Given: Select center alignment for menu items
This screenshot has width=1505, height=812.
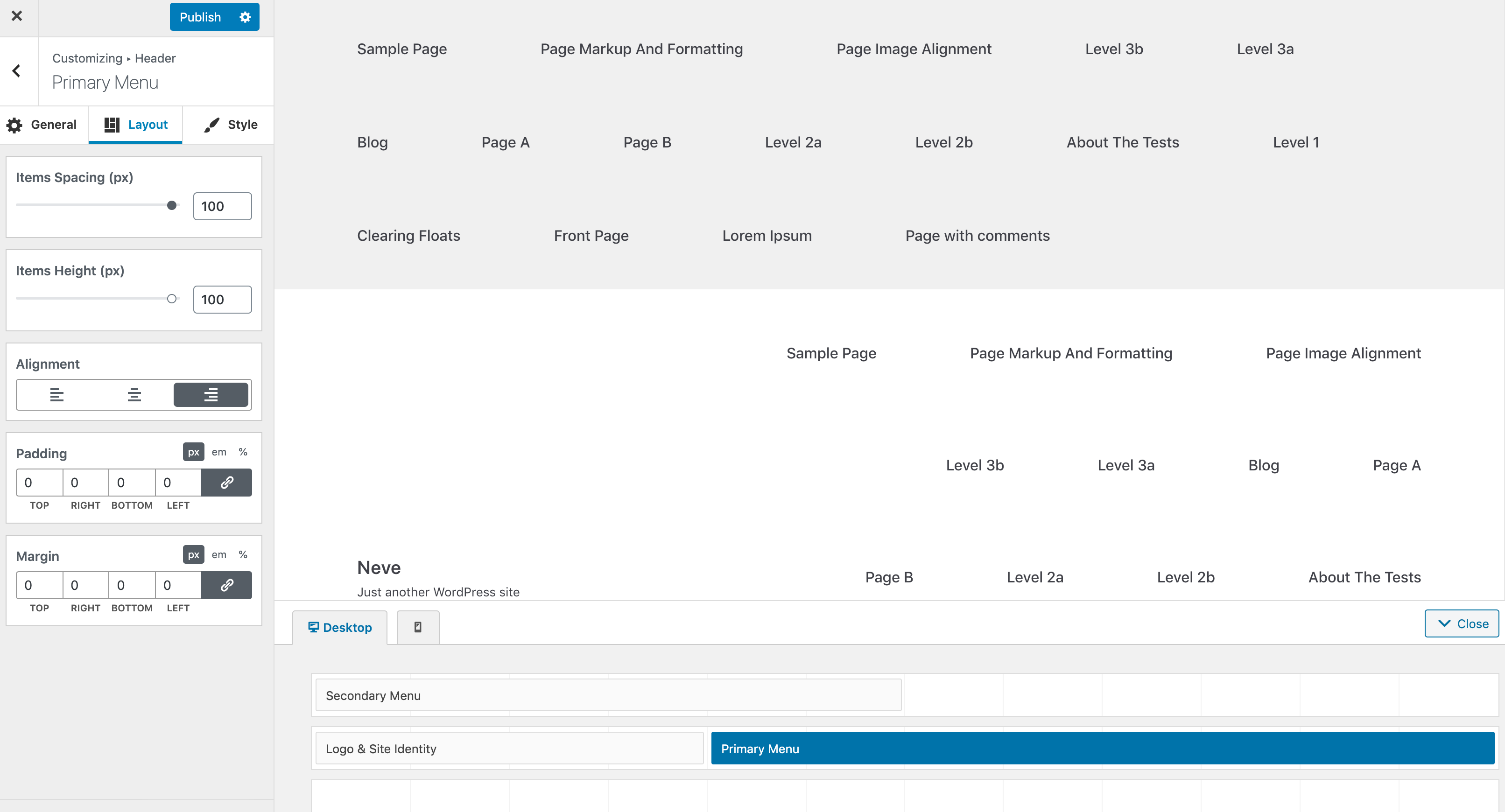Looking at the screenshot, I should (x=134, y=394).
